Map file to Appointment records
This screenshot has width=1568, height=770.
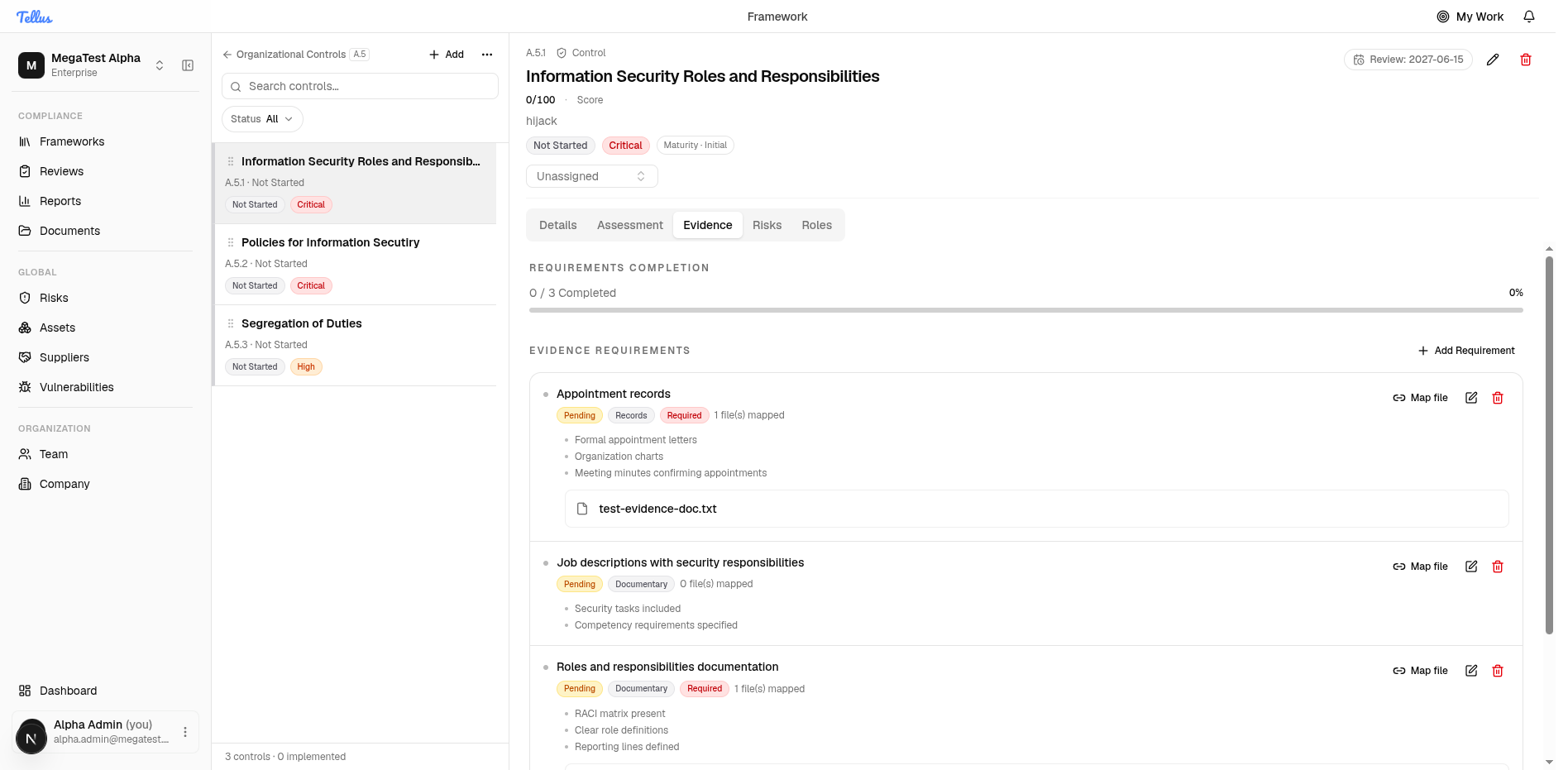point(1421,398)
